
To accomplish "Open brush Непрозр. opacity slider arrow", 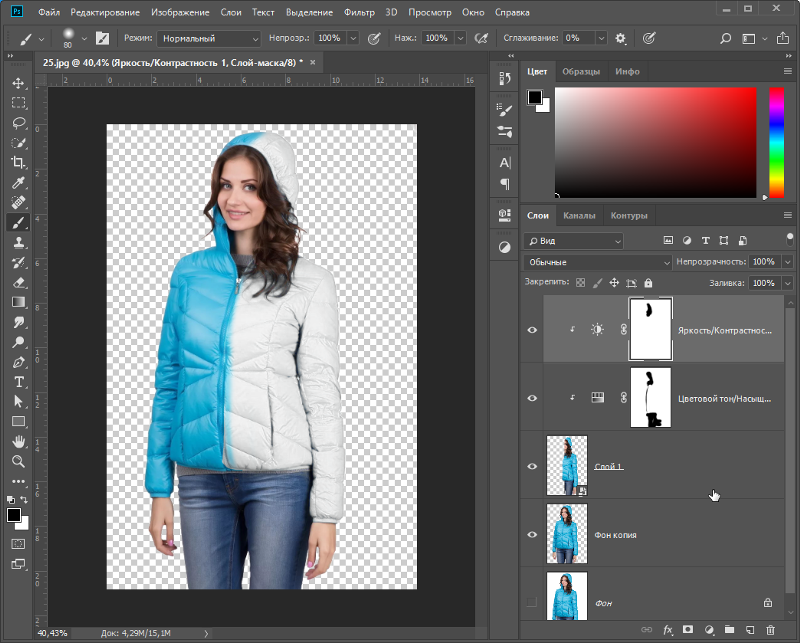I will 353,38.
